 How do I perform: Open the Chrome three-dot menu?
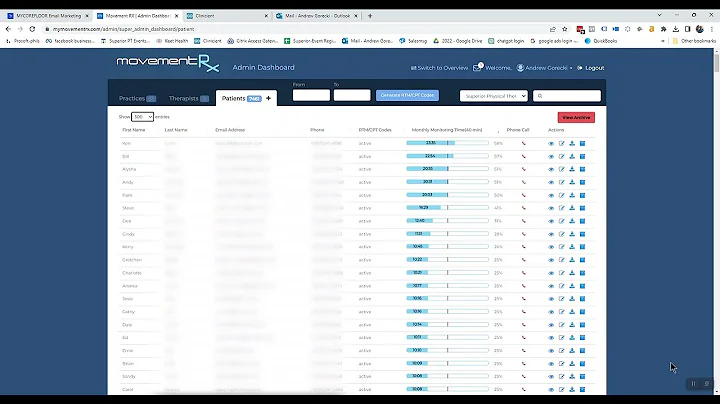pos(711,29)
